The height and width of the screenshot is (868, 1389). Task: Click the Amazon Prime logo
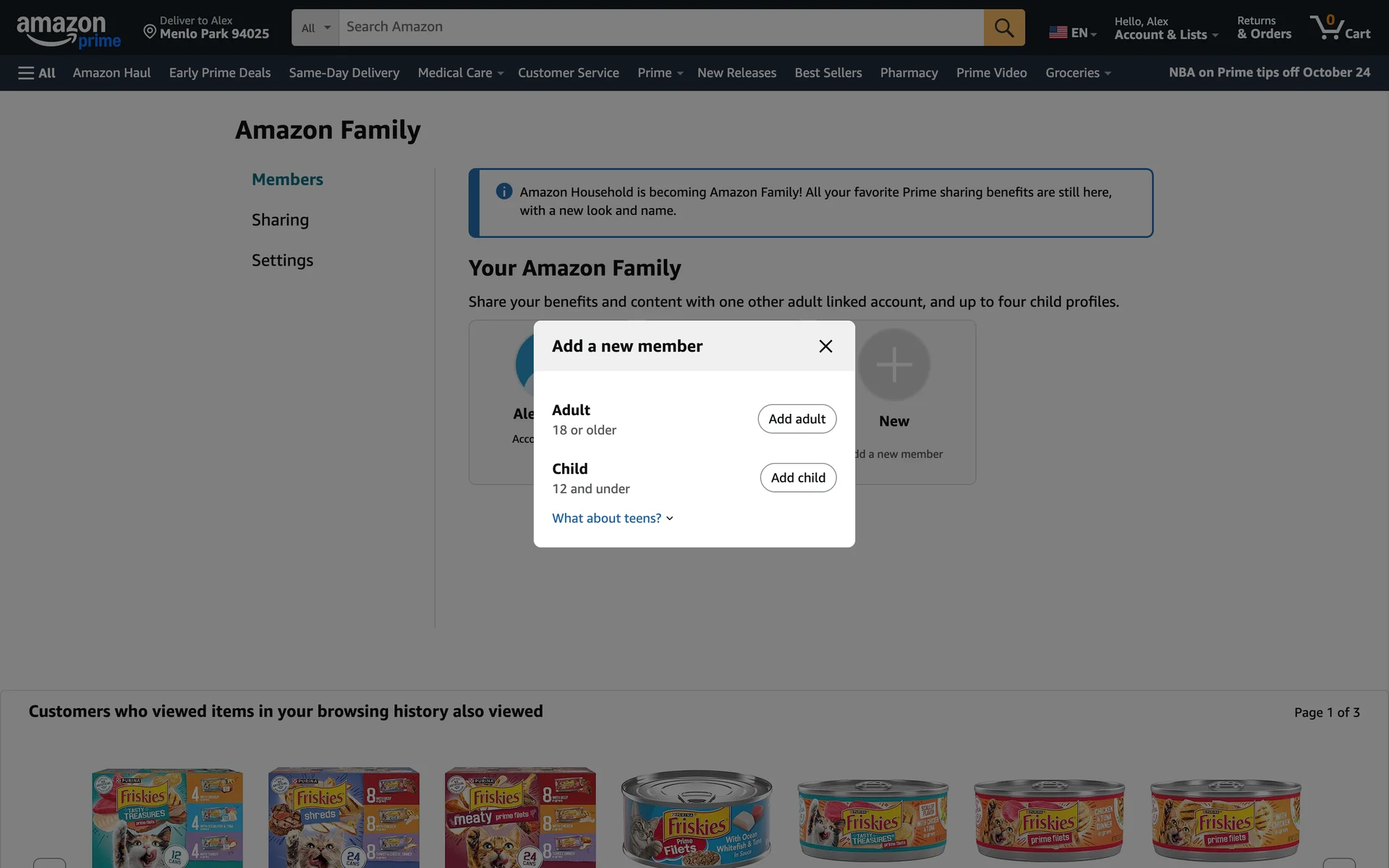[68, 32]
